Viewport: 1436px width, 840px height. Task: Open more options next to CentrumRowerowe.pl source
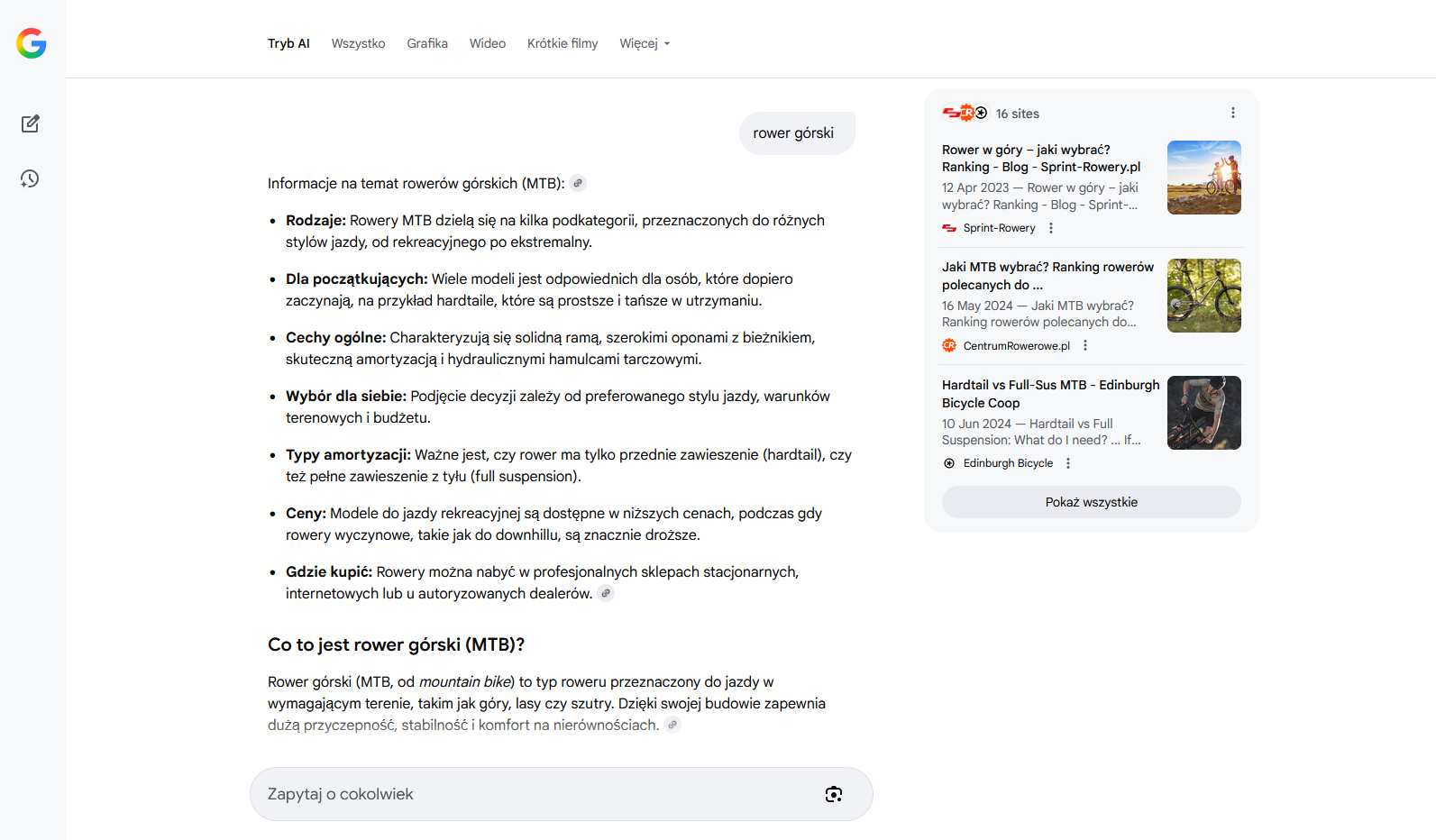point(1085,345)
